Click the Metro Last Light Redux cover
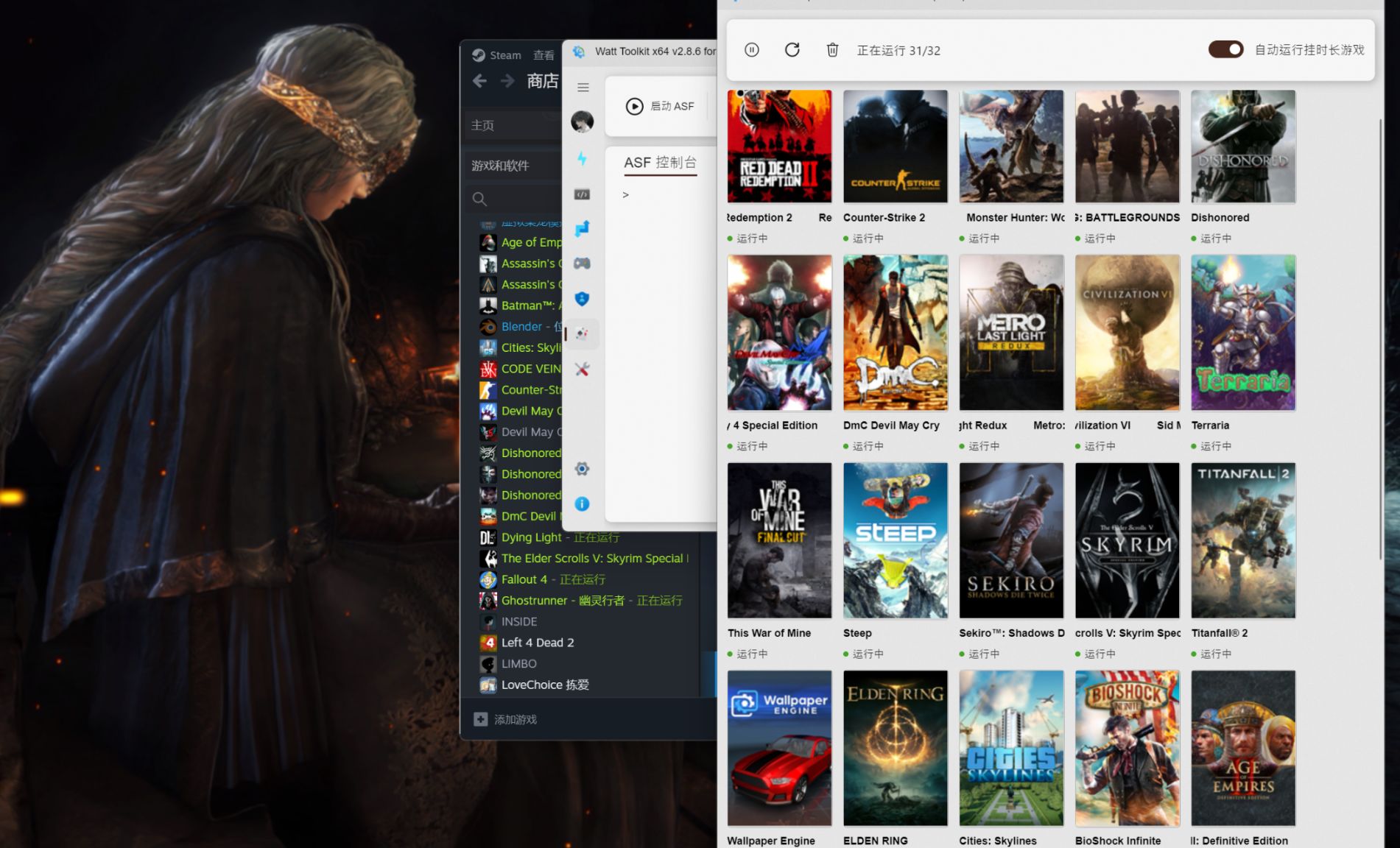The width and height of the screenshot is (1400, 848). 1011,333
